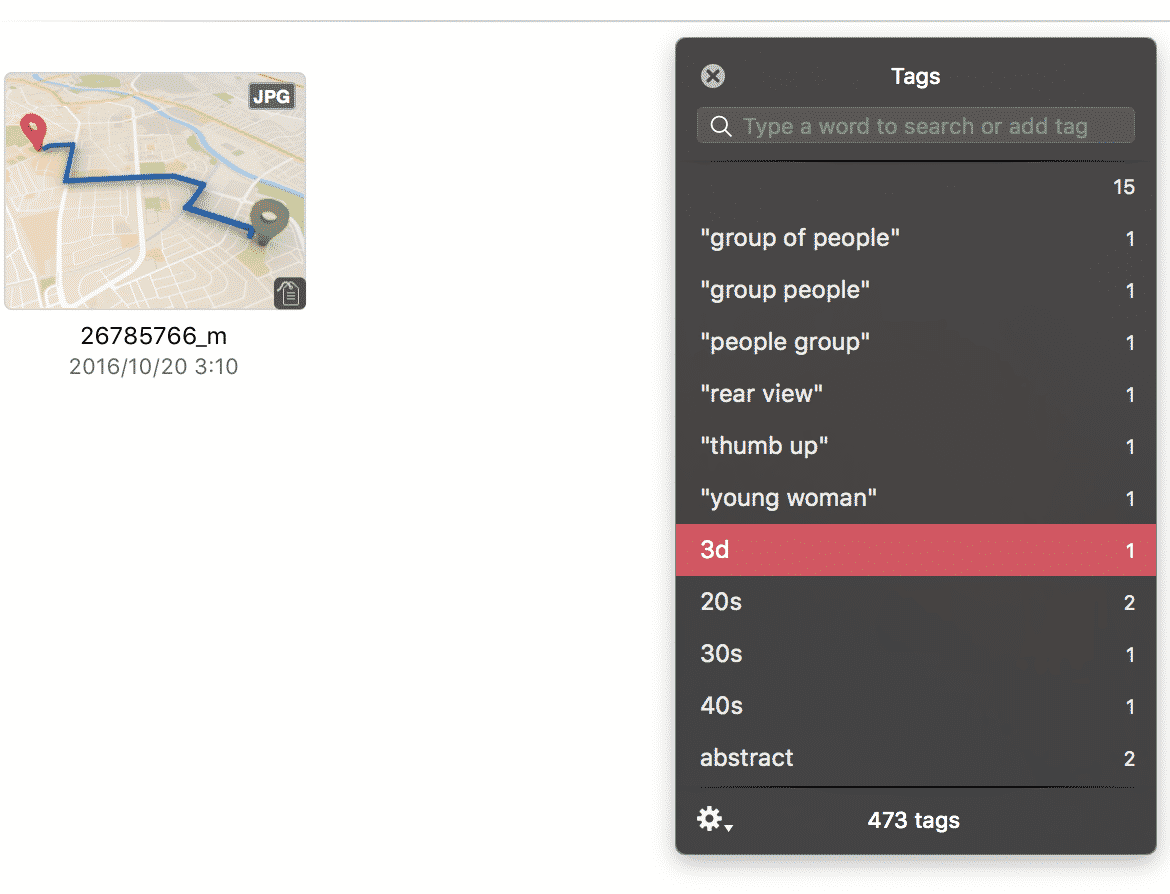Click the 26785766_m file name label
The width and height of the screenshot is (1170, 894).
(154, 337)
